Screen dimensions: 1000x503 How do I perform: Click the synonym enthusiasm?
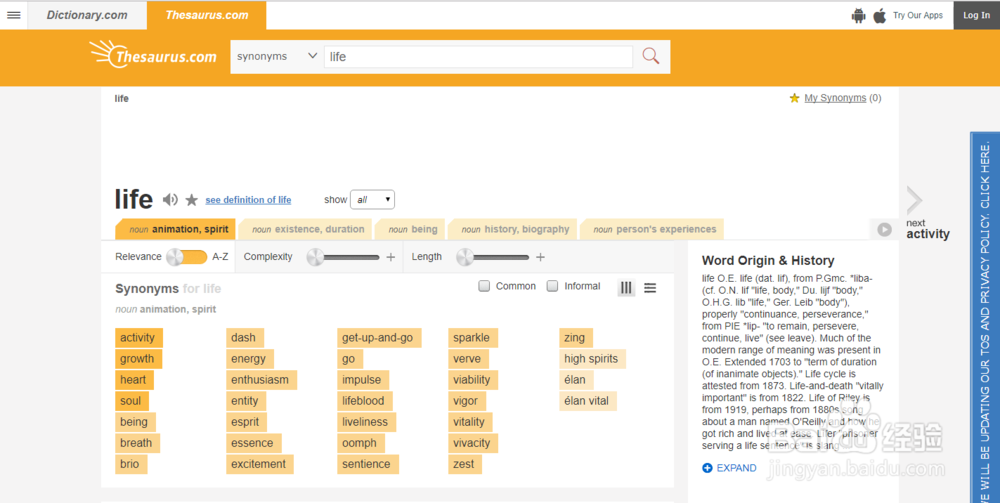click(261, 380)
